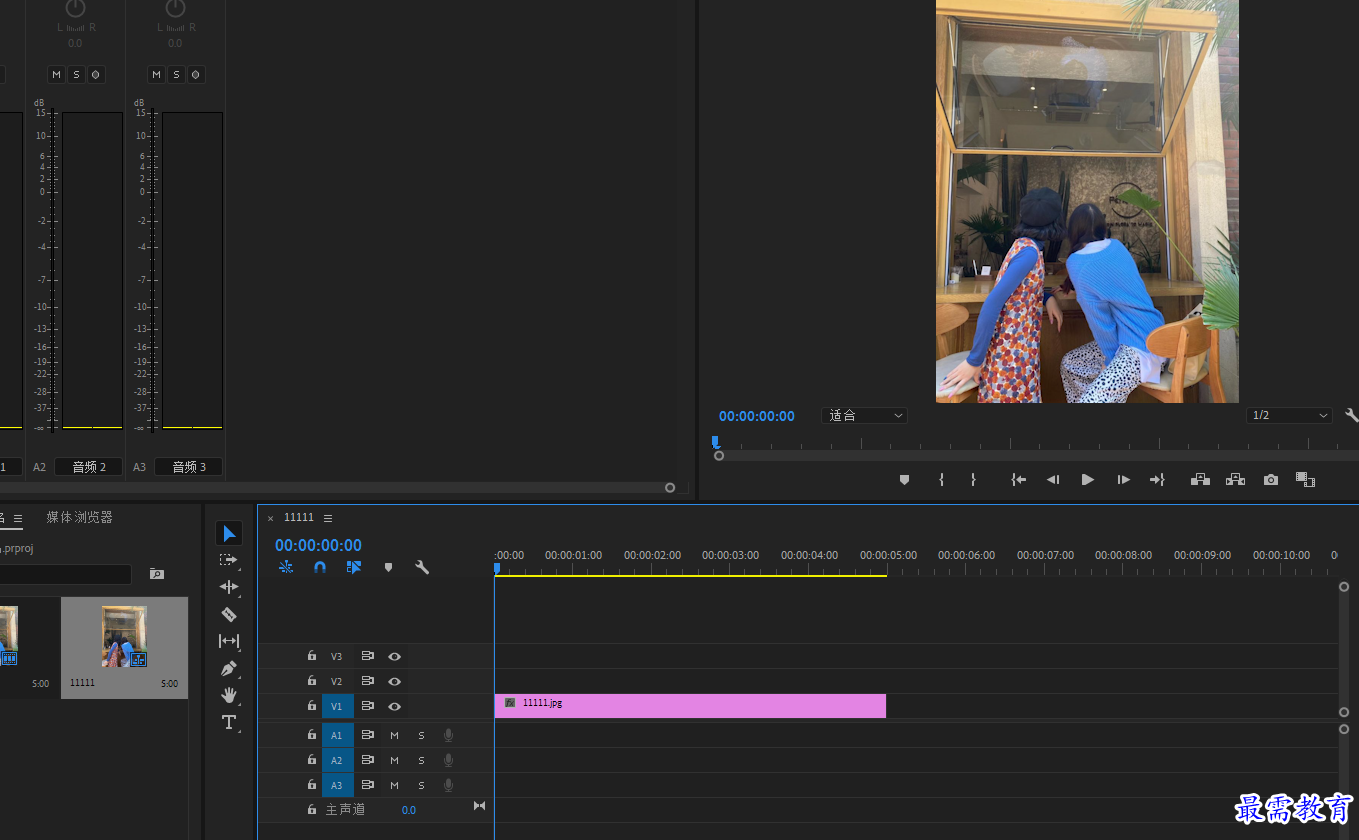Click the master track 0.0 level value
Screen dimensions: 1359x840
click(x=409, y=810)
